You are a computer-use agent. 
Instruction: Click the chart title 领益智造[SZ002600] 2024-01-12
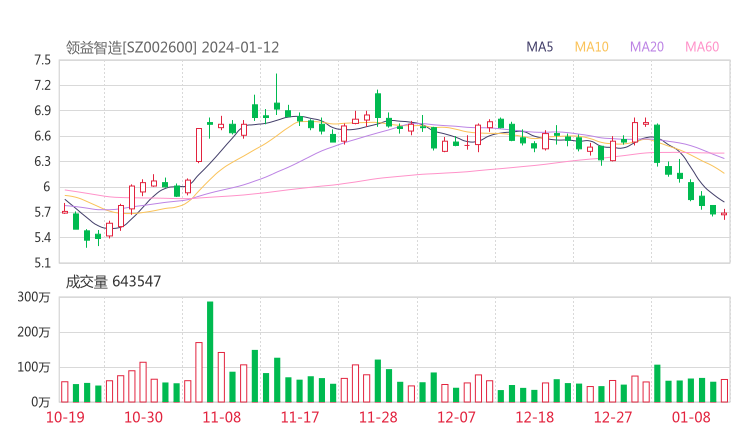(x=172, y=48)
